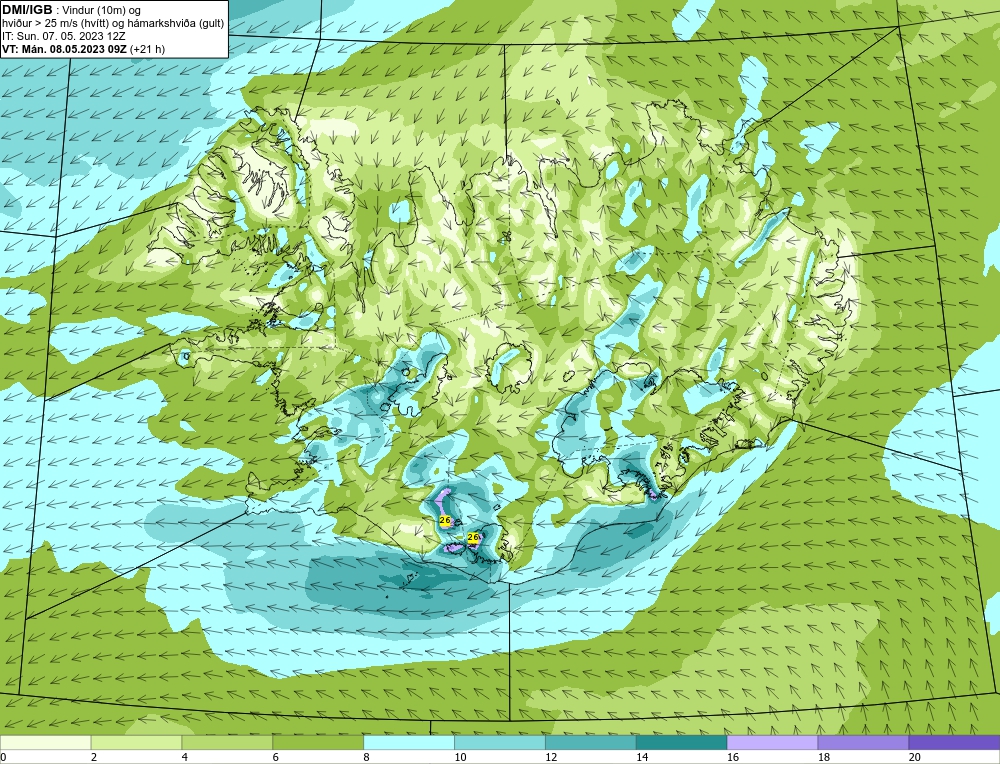Click the '12' legend scale value
The height and width of the screenshot is (764, 1000).
551,757
